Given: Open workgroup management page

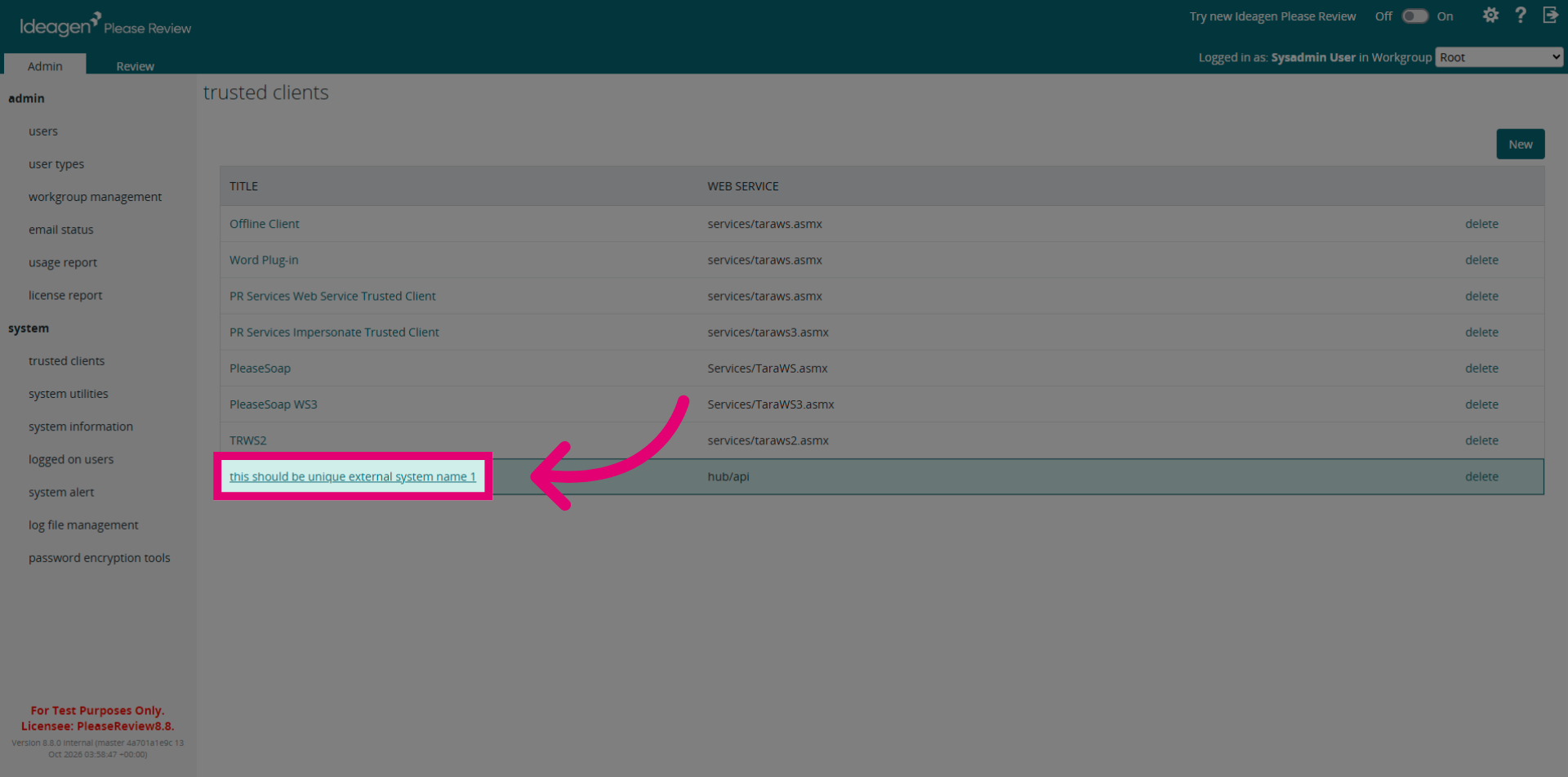Looking at the screenshot, I should [95, 197].
